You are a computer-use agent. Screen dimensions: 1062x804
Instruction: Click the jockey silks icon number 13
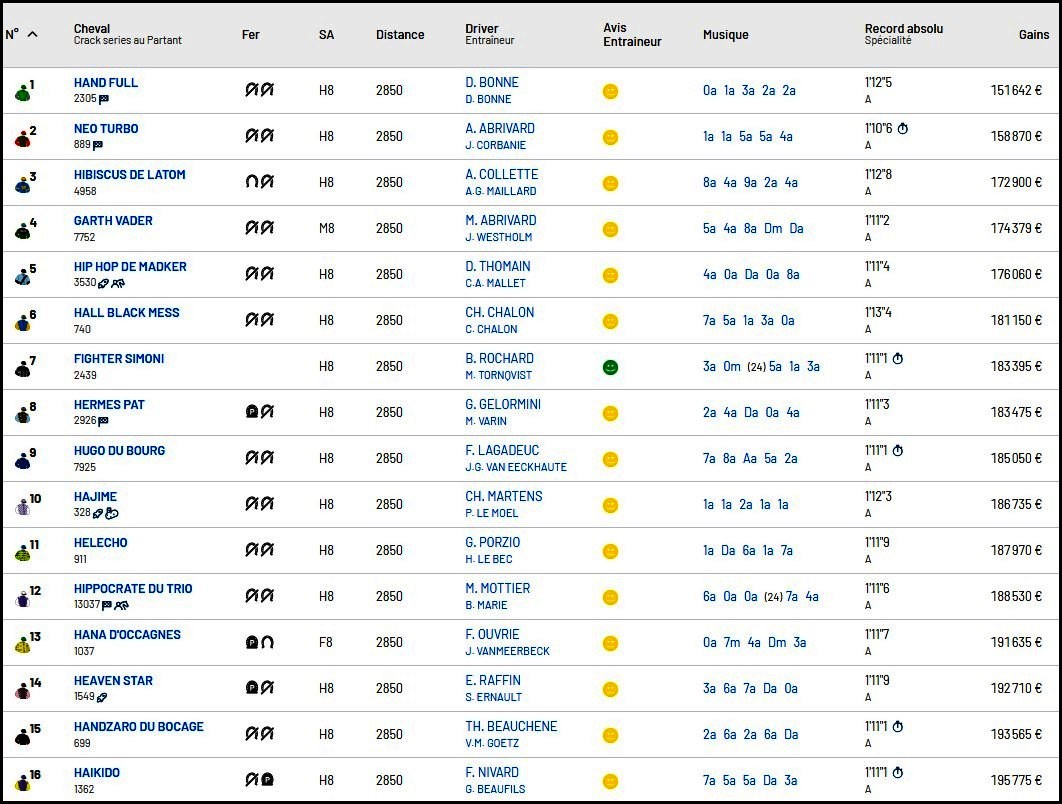[x=22, y=644]
